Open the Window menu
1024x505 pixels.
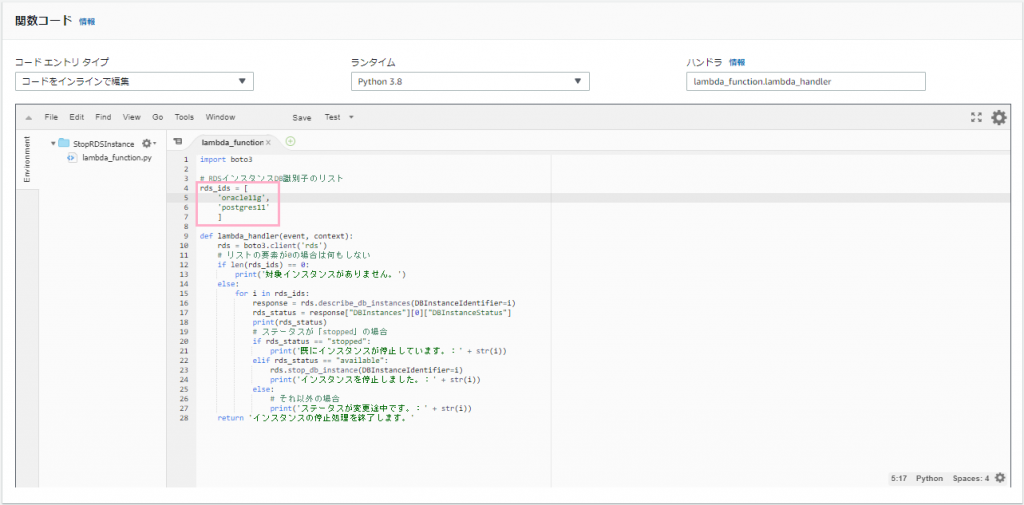220,118
